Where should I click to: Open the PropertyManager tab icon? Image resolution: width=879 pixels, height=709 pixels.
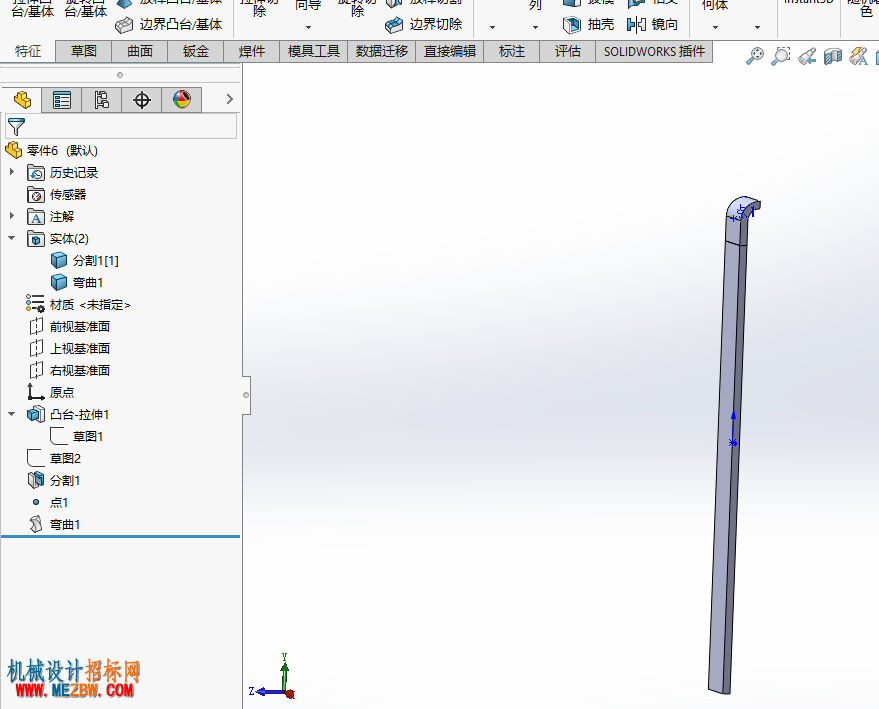pyautogui.click(x=62, y=100)
